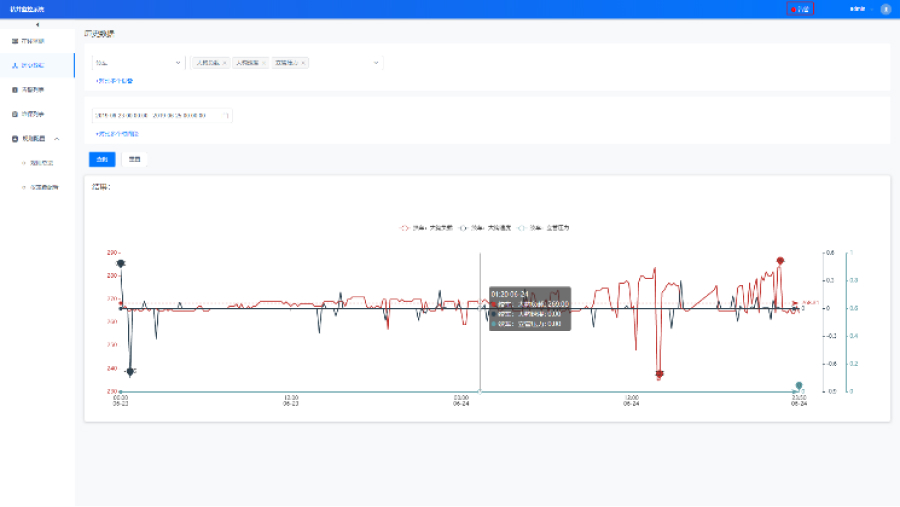Select the highlighted blue sidebar item with the branch icon

(x=37, y=65)
